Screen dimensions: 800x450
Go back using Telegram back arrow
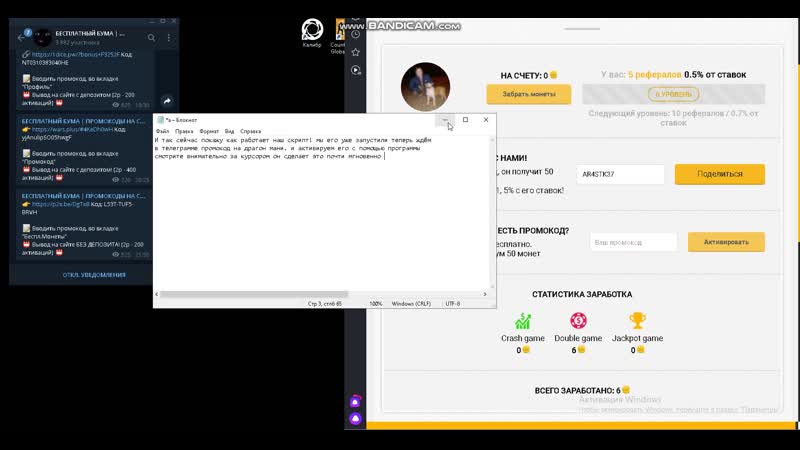tap(21, 38)
